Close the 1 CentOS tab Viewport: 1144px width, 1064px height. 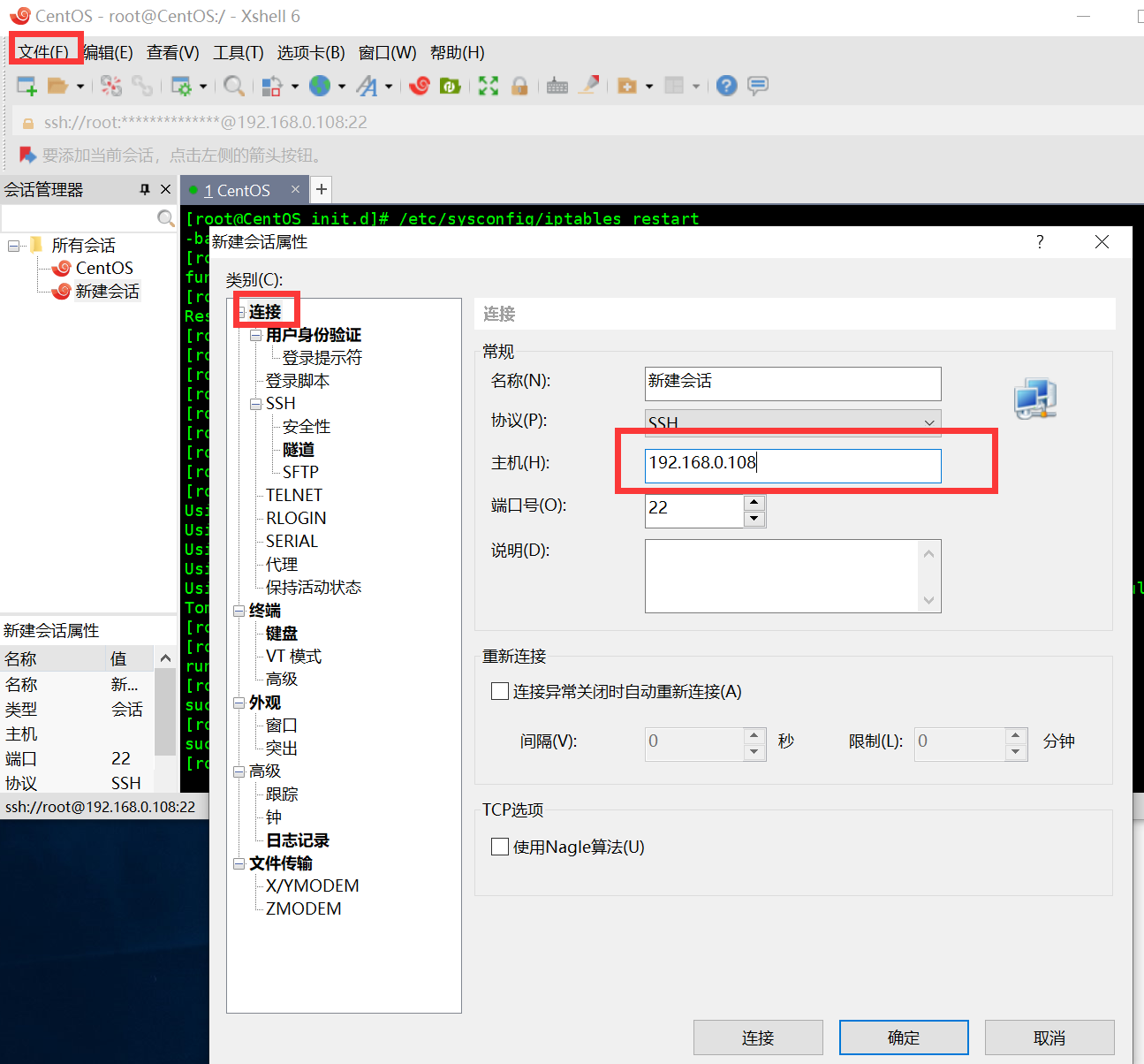[295, 189]
